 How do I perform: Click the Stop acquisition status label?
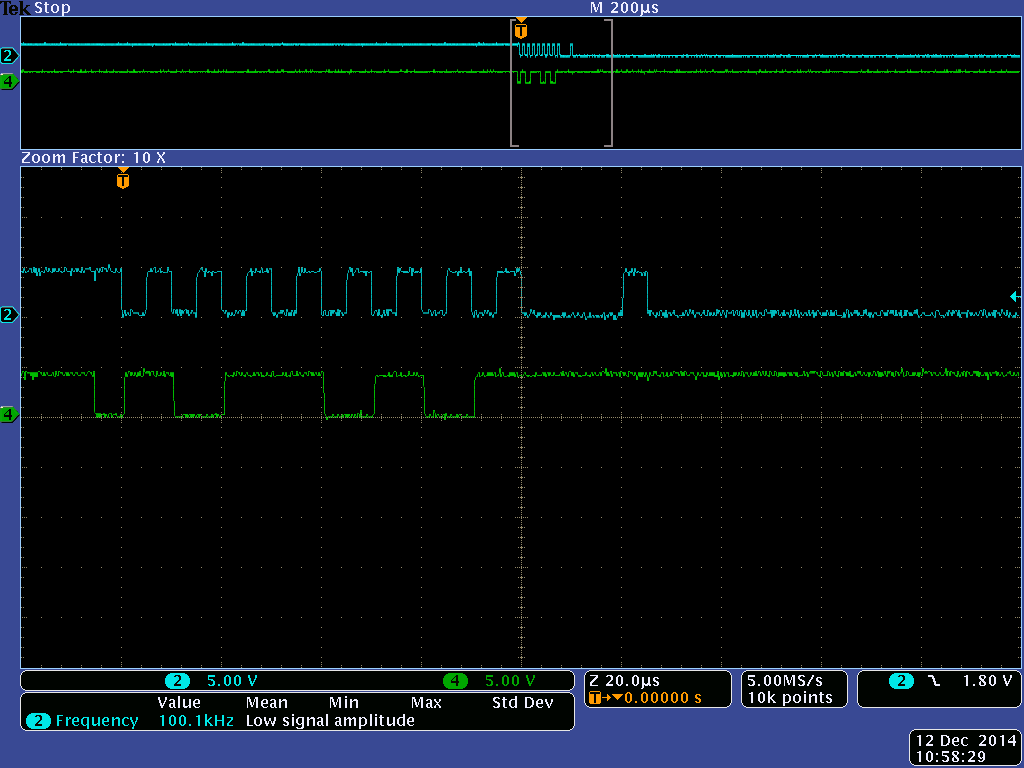pyautogui.click(x=52, y=8)
